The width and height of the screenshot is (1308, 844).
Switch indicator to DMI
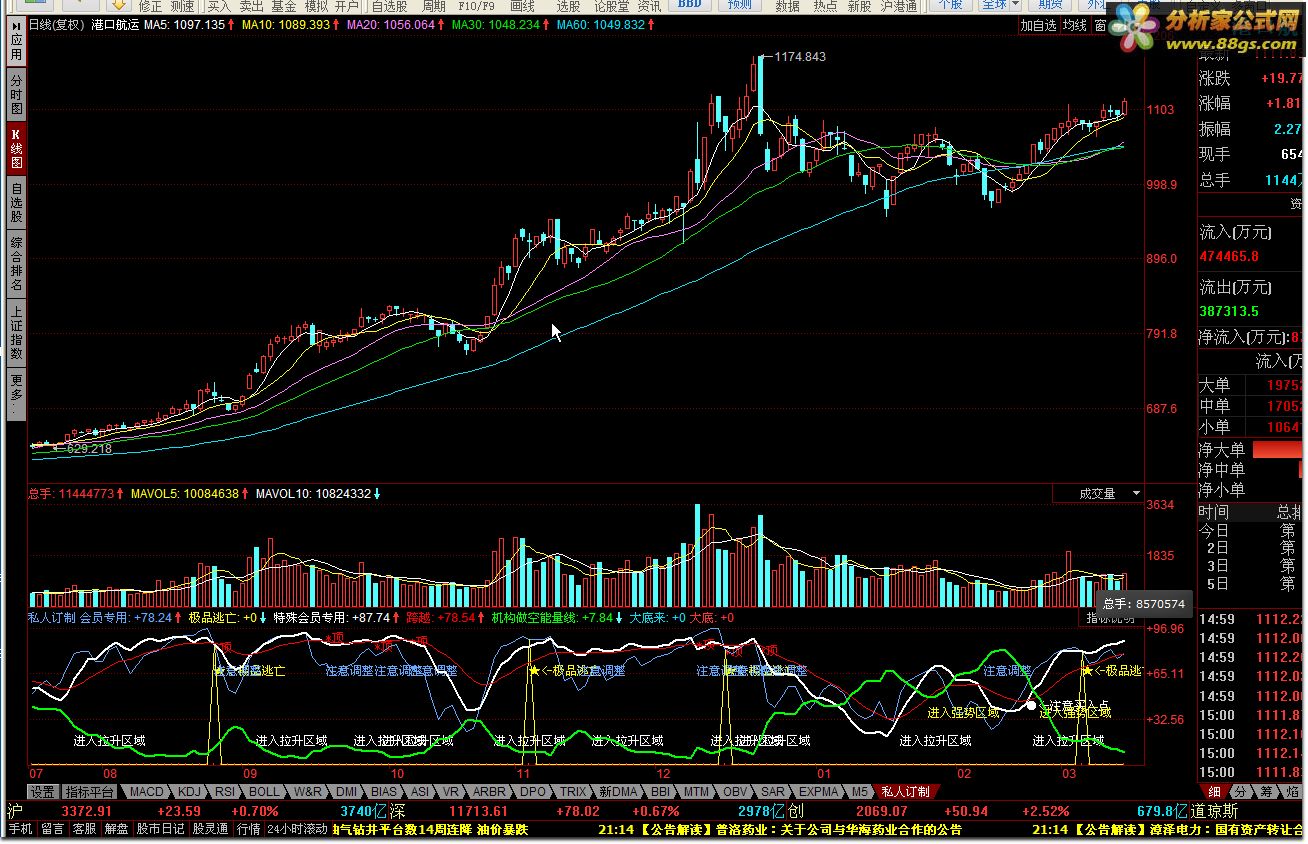pyautogui.click(x=346, y=791)
